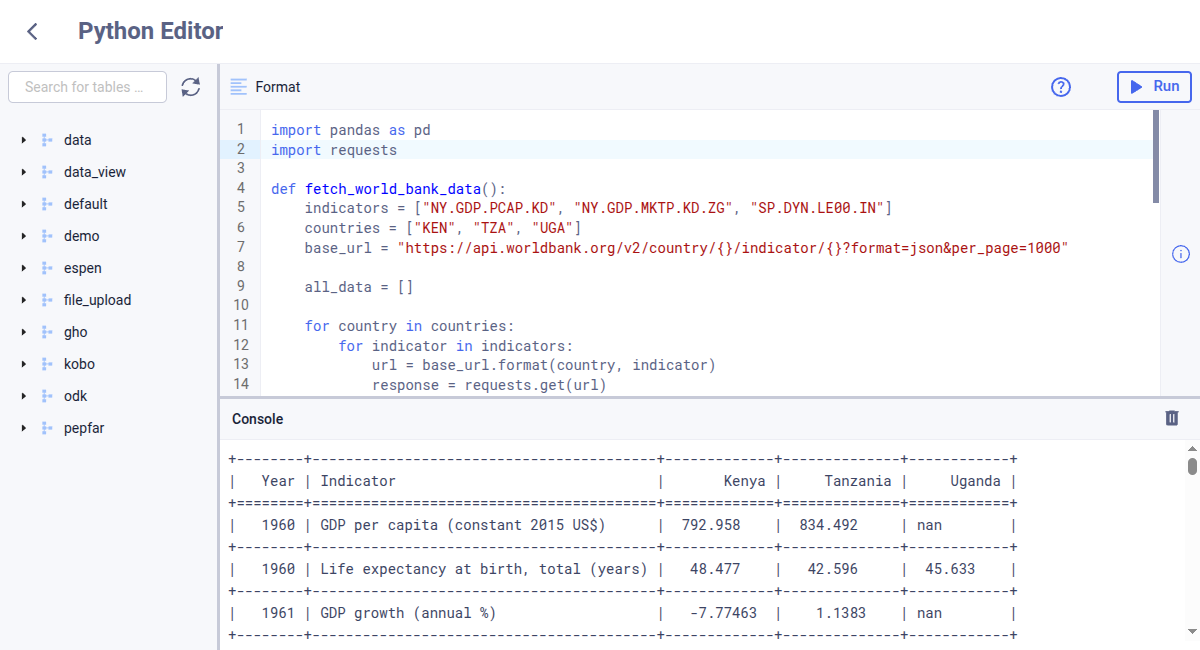This screenshot has height=650, width=1200.
Task: Select the data_view entry in sidebar
Action: [95, 171]
